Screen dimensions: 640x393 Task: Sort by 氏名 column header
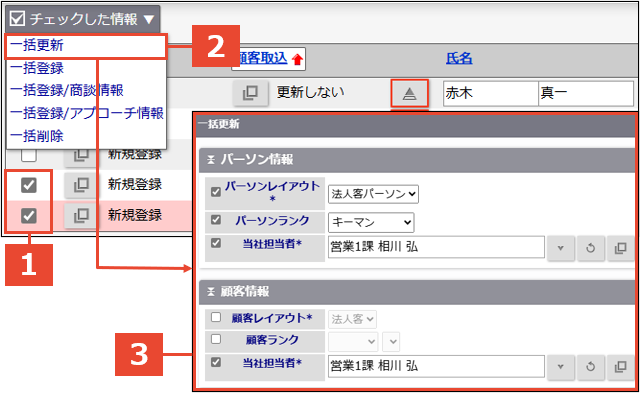pyautogui.click(x=459, y=58)
